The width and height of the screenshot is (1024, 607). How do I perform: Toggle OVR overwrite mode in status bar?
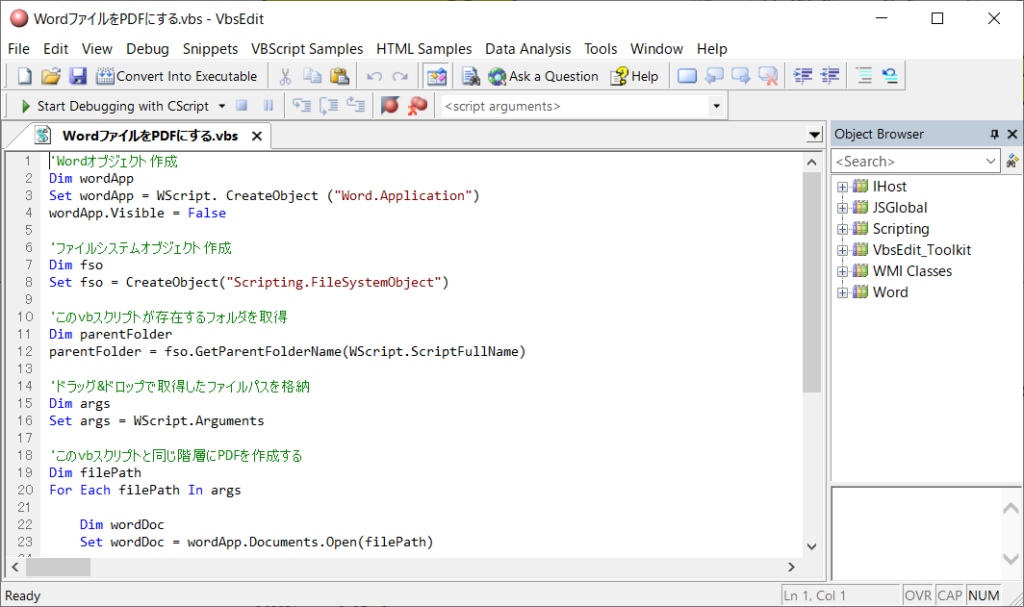pos(917,595)
